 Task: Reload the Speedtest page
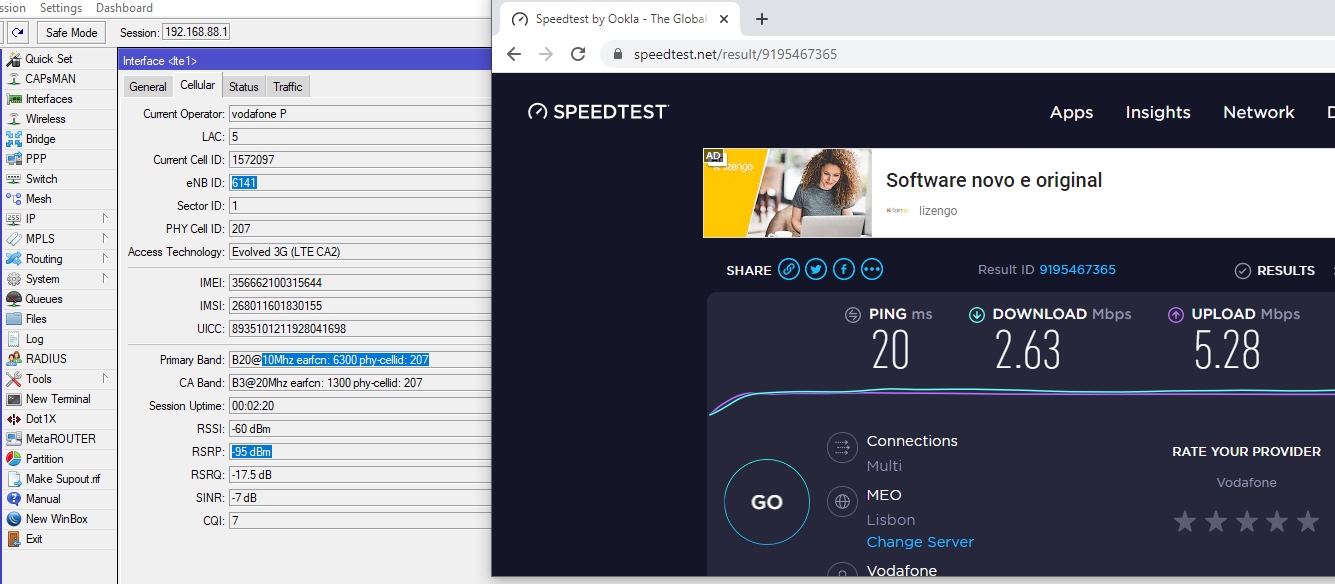[578, 54]
